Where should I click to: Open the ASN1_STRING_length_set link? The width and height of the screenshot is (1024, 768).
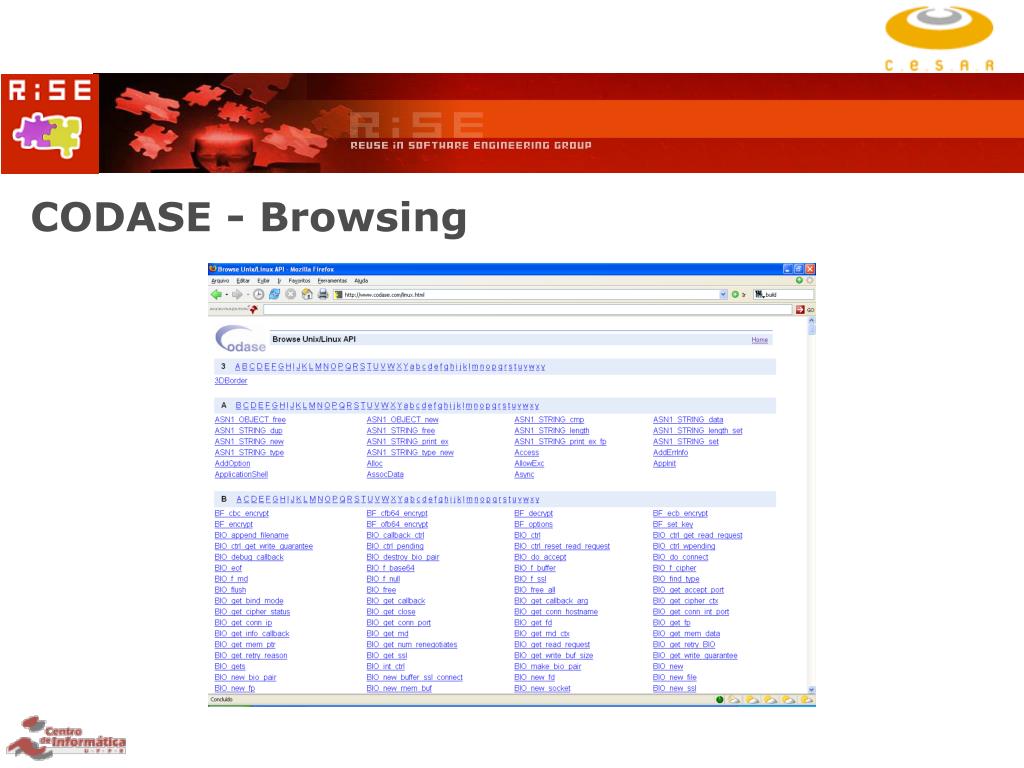pos(697,431)
